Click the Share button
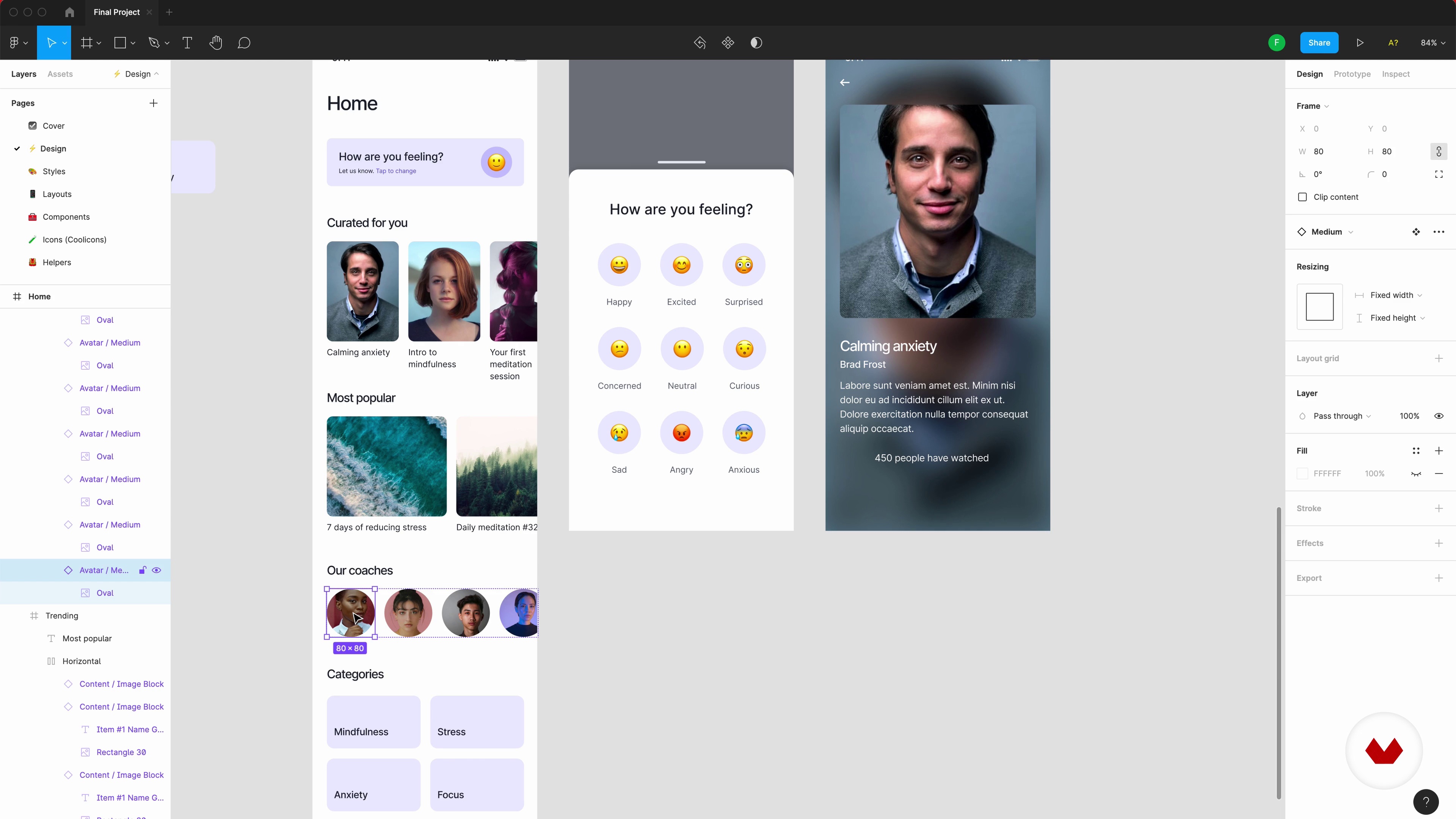1456x819 pixels. 1319,43
